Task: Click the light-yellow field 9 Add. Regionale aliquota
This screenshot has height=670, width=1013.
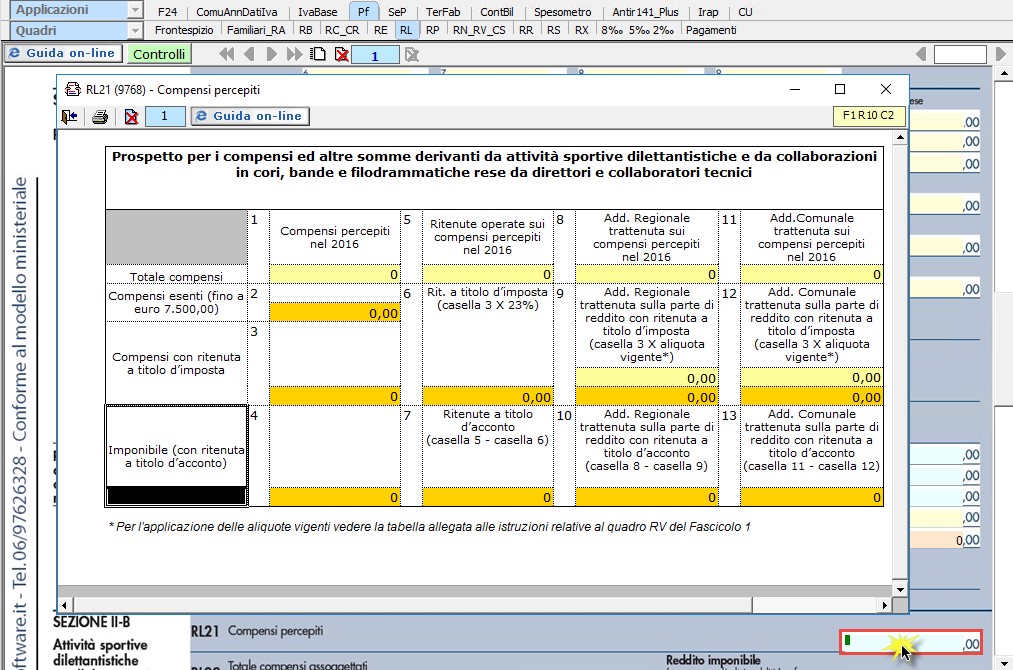Action: point(647,377)
